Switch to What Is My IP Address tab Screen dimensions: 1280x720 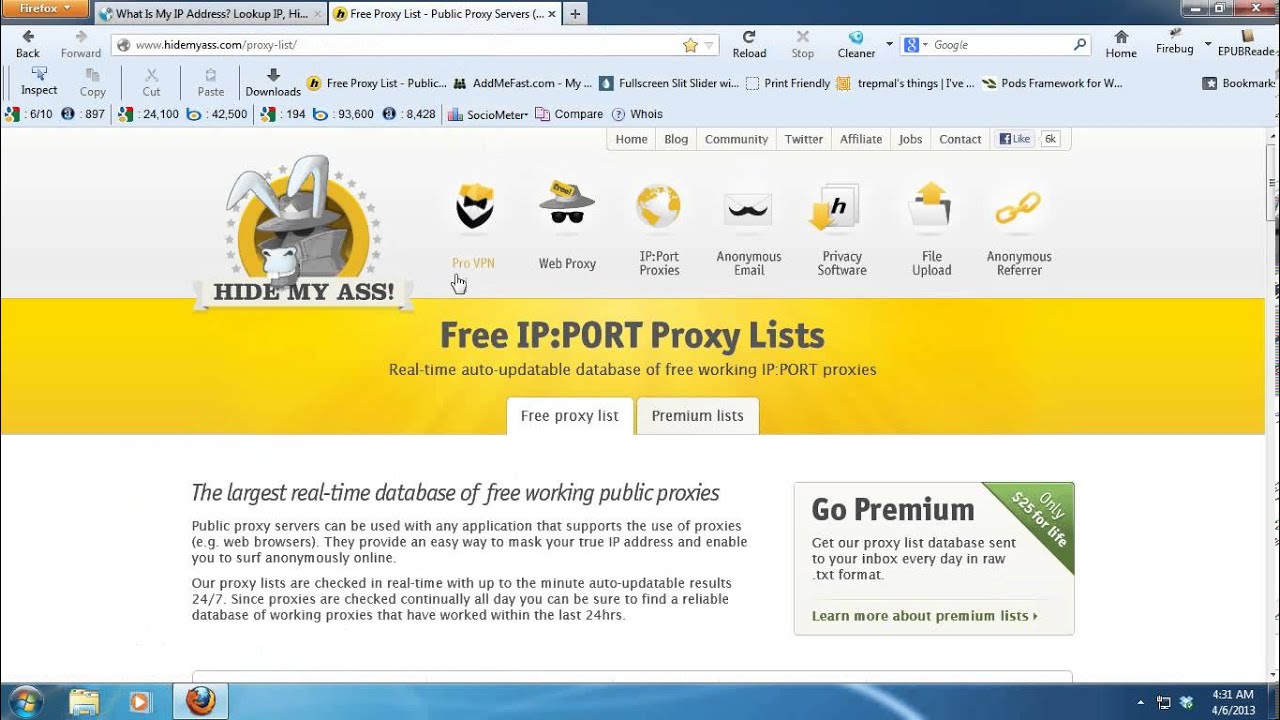point(211,14)
